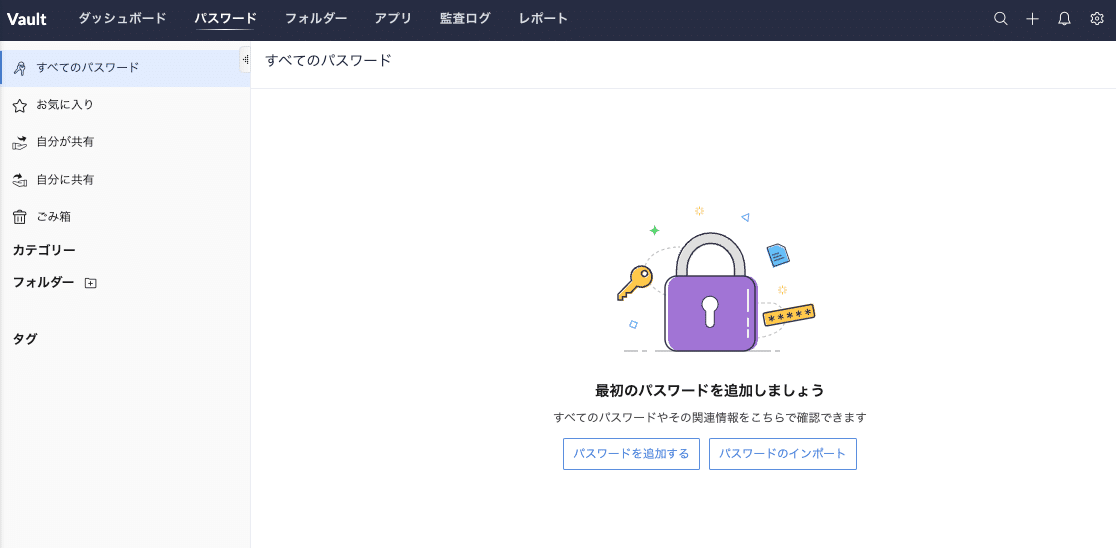Click パスワードのインポート button

tap(783, 454)
